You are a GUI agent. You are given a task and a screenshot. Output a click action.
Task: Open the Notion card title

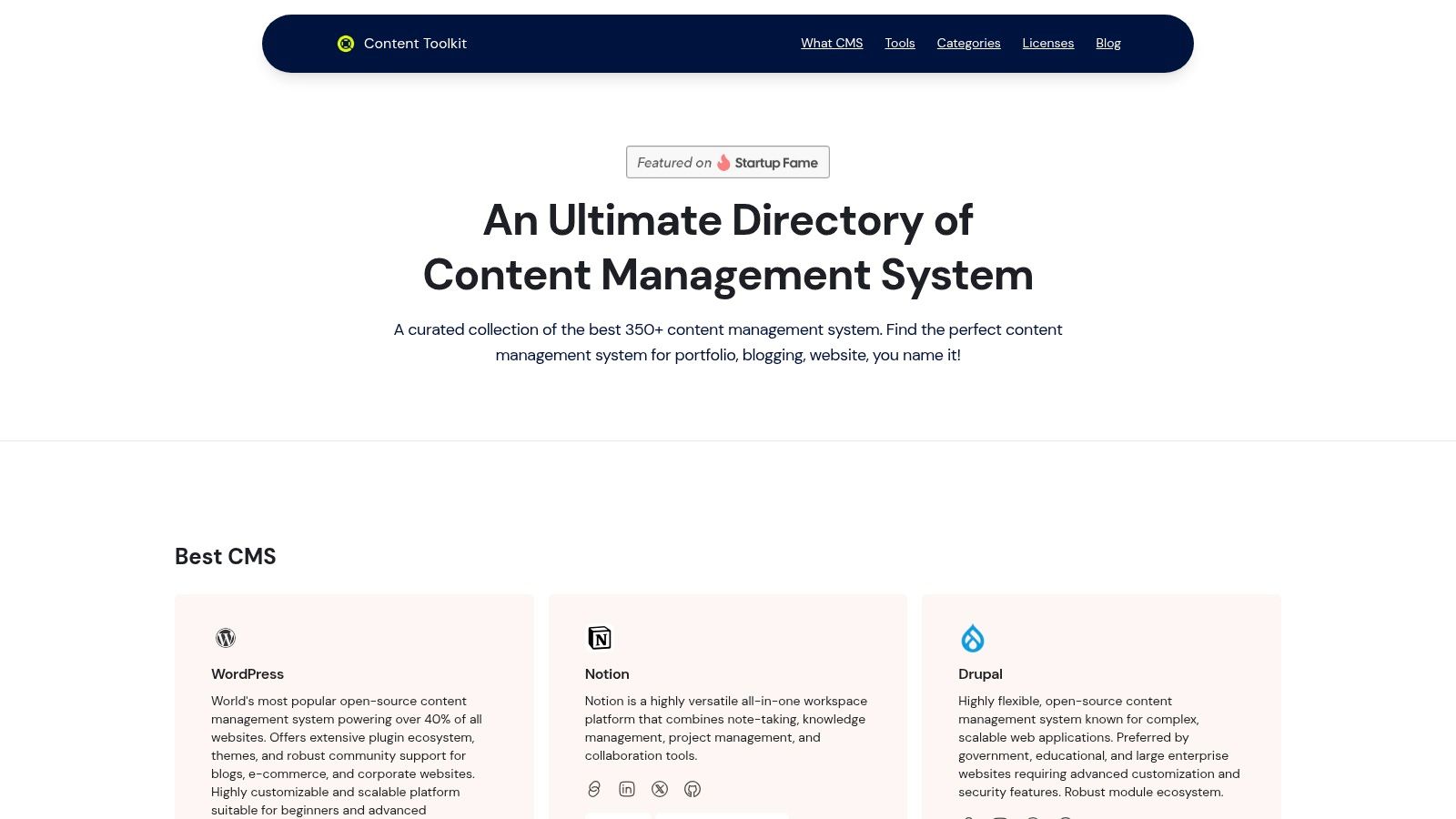[607, 674]
